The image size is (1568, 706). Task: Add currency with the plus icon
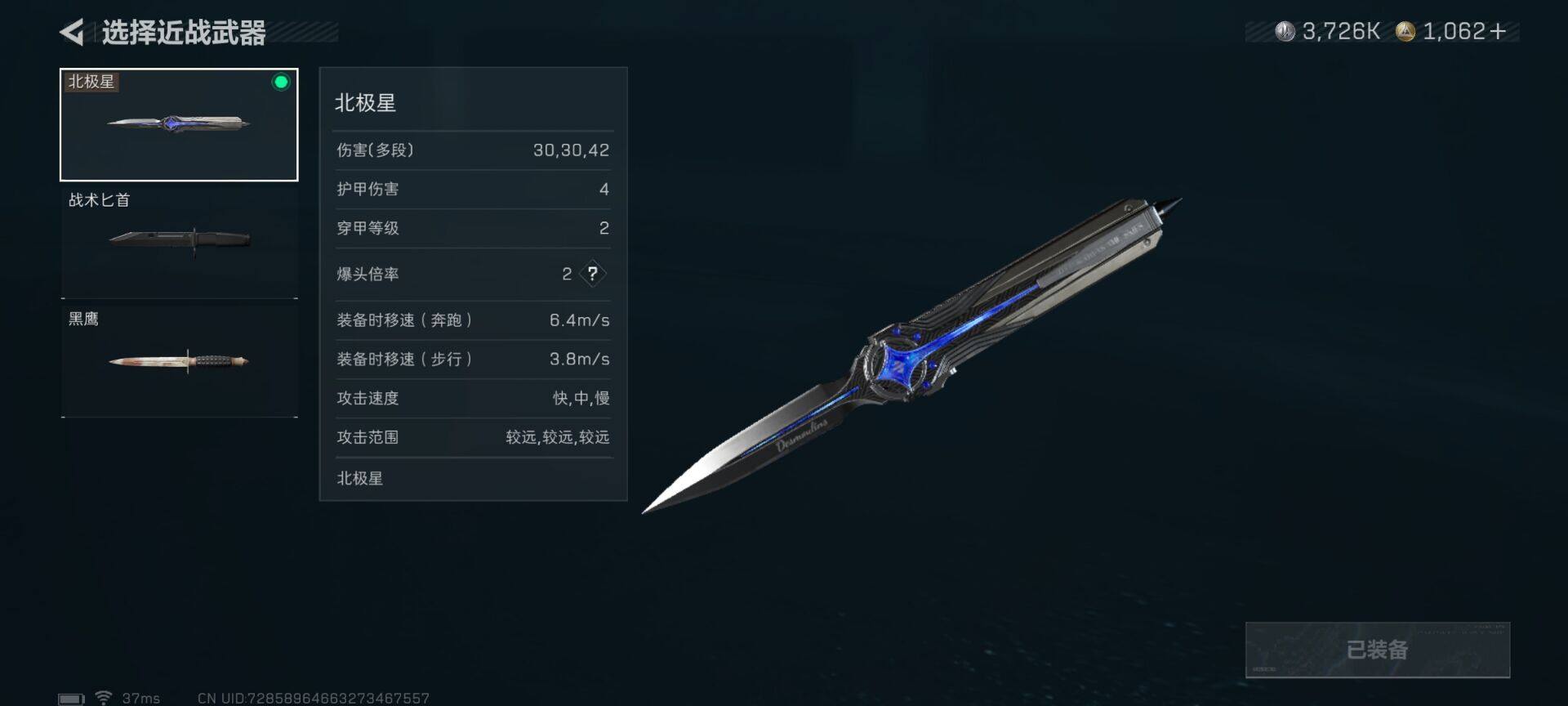coord(1498,32)
